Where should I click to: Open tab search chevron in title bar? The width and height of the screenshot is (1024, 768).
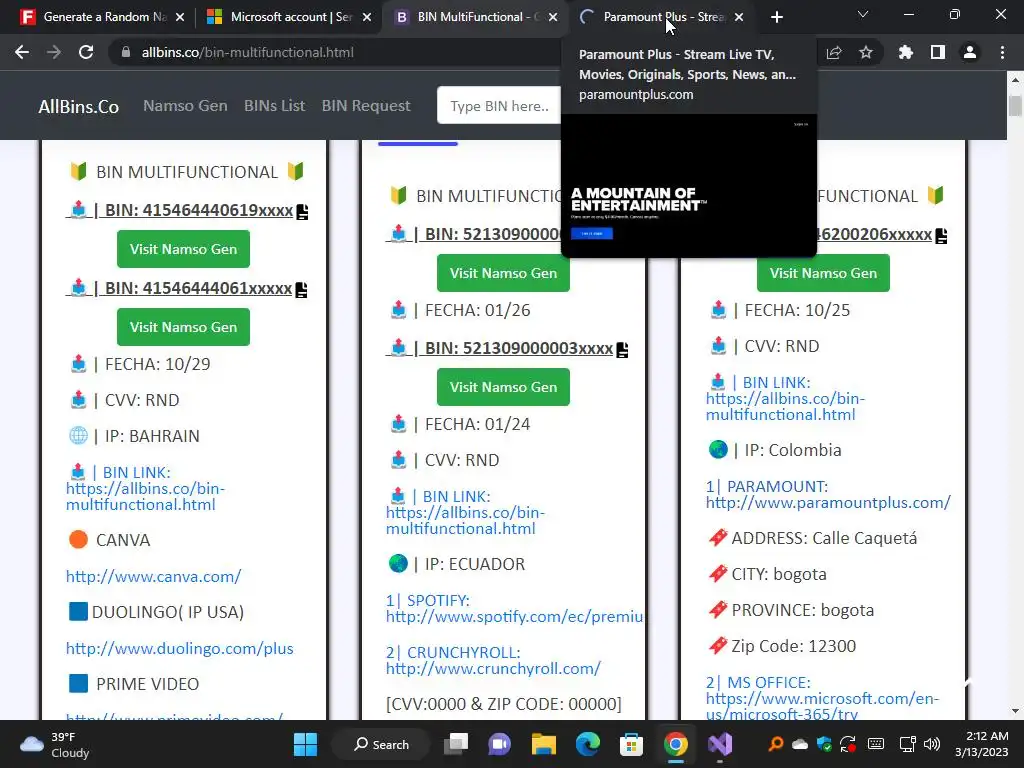863,14
